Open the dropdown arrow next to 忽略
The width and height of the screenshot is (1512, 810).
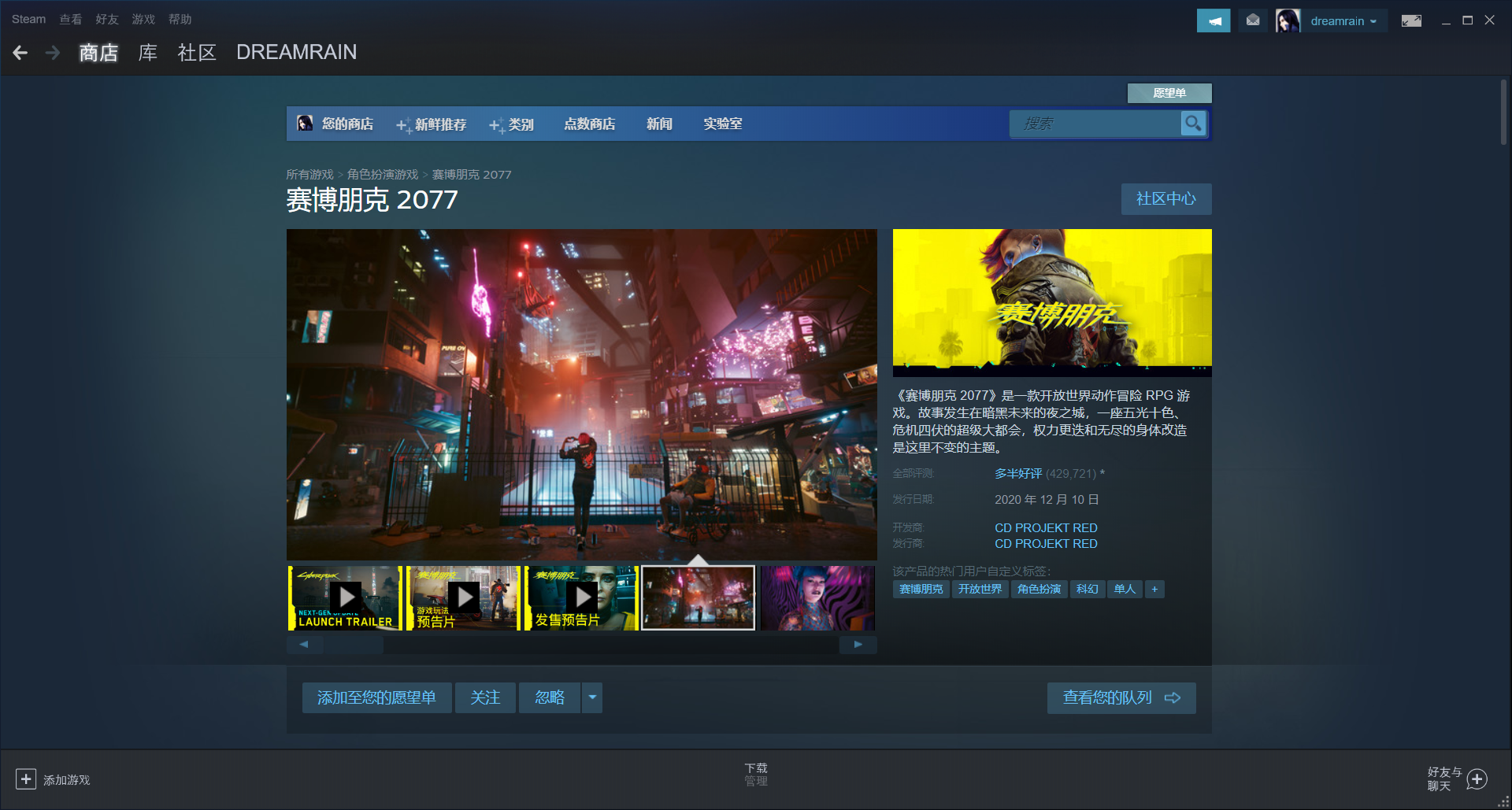592,697
